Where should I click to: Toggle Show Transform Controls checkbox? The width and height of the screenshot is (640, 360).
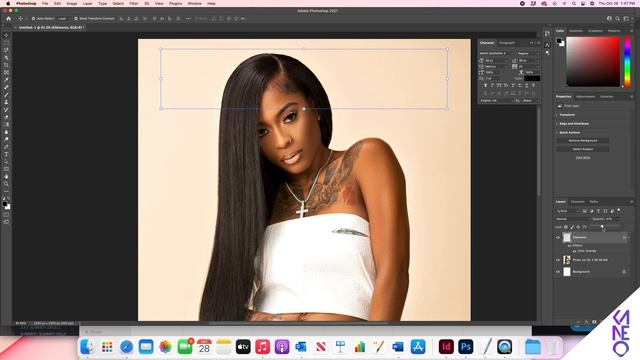pos(76,19)
